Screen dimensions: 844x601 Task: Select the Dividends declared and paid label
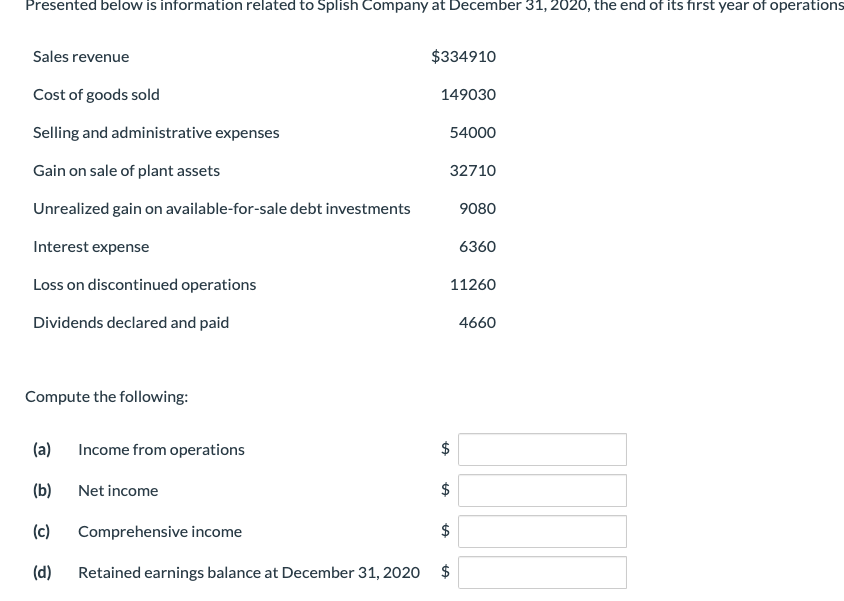(131, 322)
